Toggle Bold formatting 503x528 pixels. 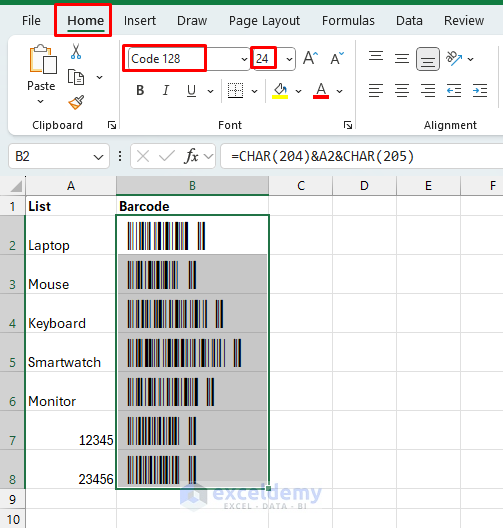click(x=140, y=90)
